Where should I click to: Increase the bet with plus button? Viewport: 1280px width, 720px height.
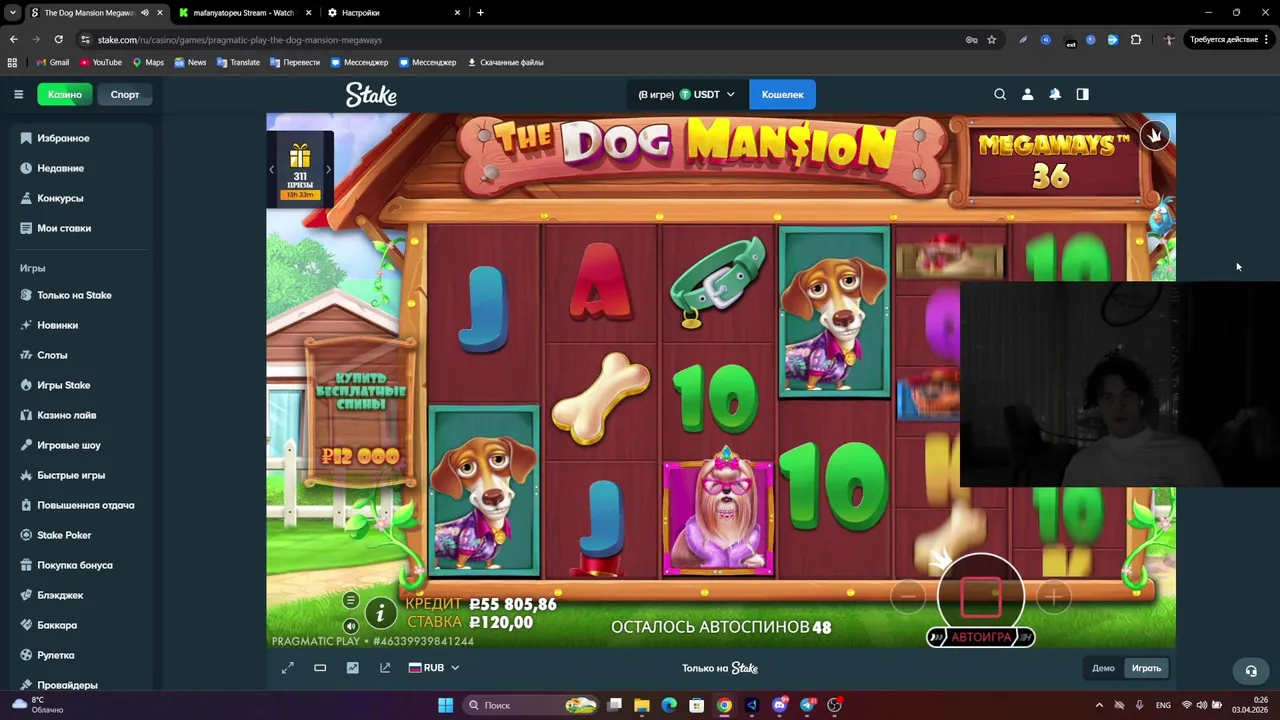tap(1053, 597)
